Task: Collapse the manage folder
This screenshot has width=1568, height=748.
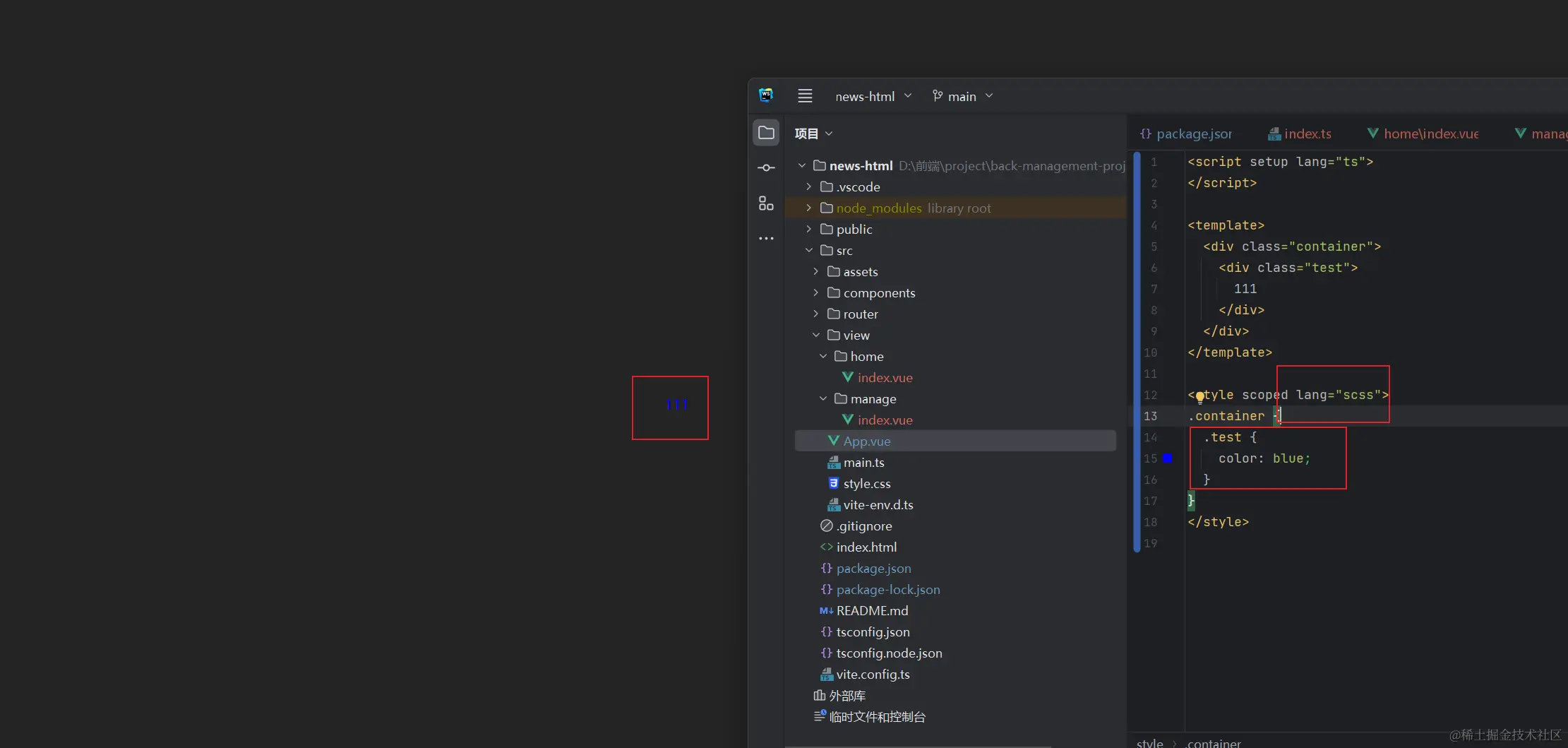Action: click(822, 399)
